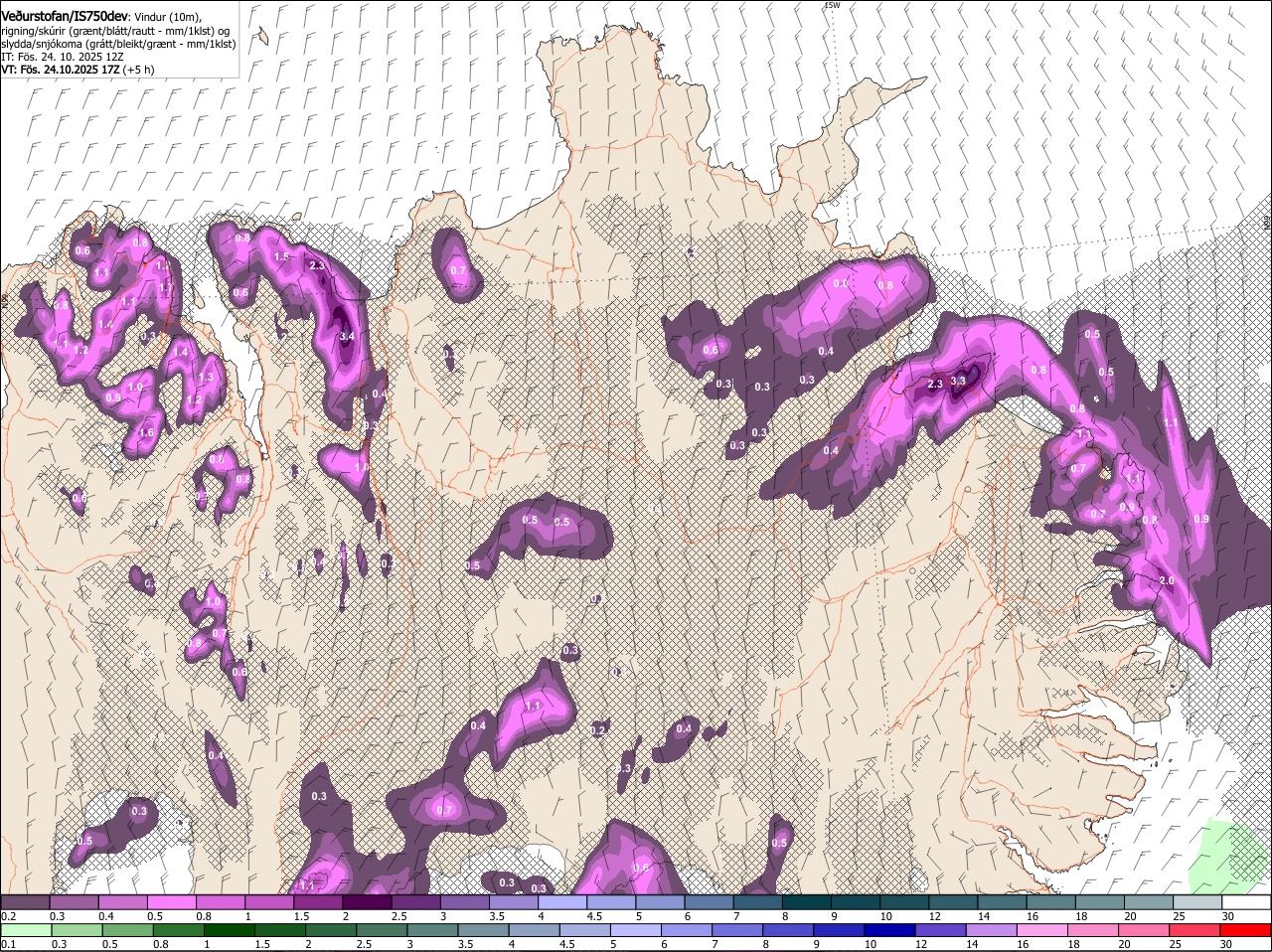Screen dimensions: 1272x952
Task: Click the 'Veðurstofan/IS750dev' title text
Action: 65,17
